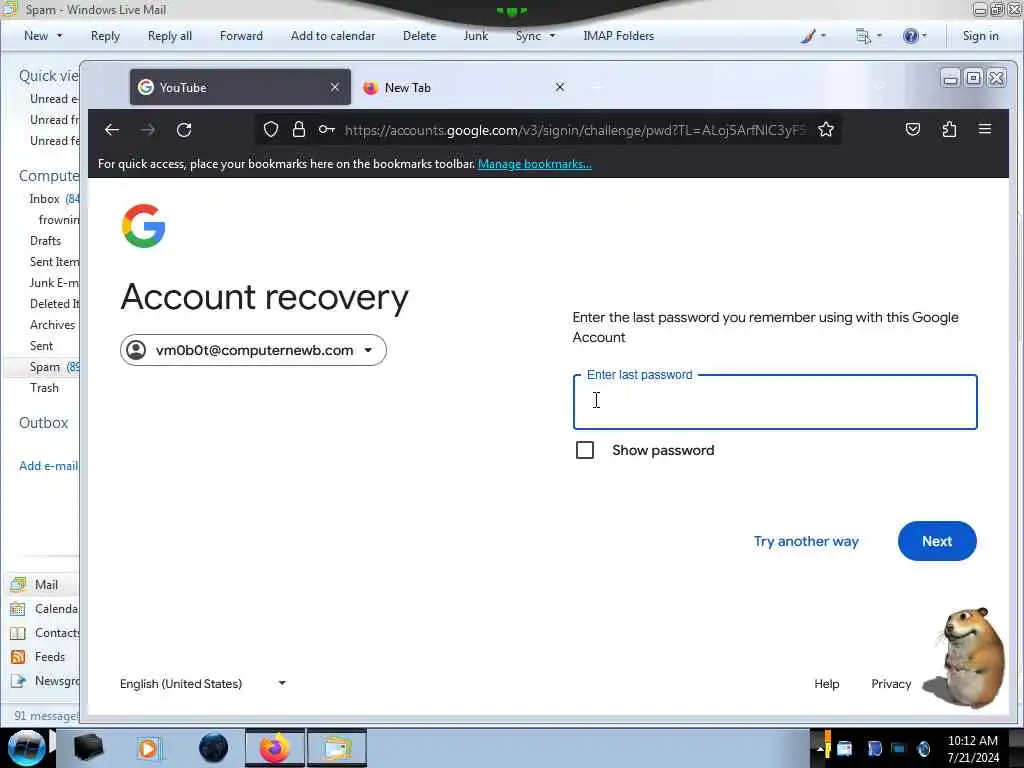
Task: Click Delete in Windows Live Mail toolbar
Action: point(419,36)
